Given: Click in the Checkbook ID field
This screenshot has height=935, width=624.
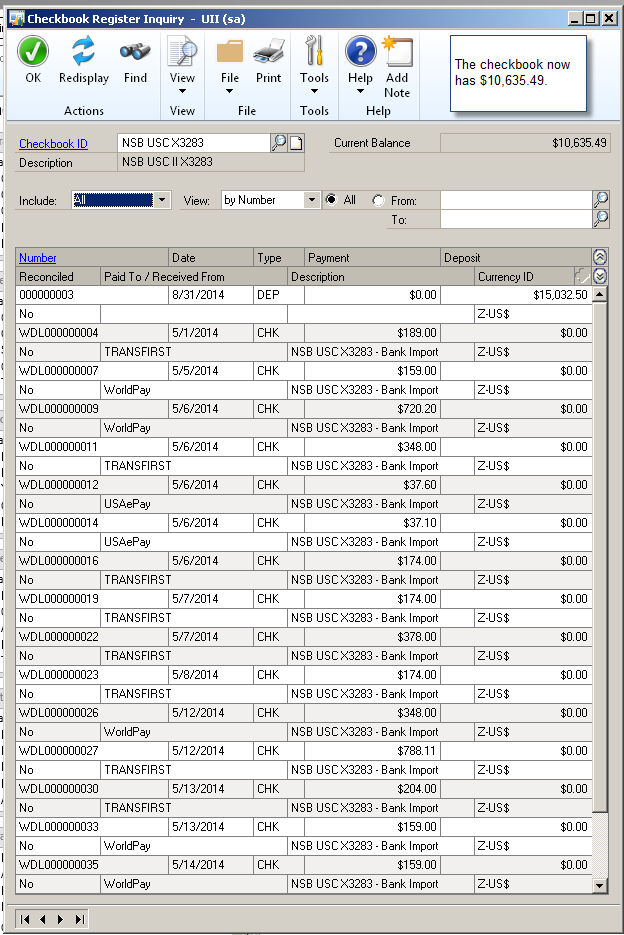Looking at the screenshot, I should tap(193, 143).
